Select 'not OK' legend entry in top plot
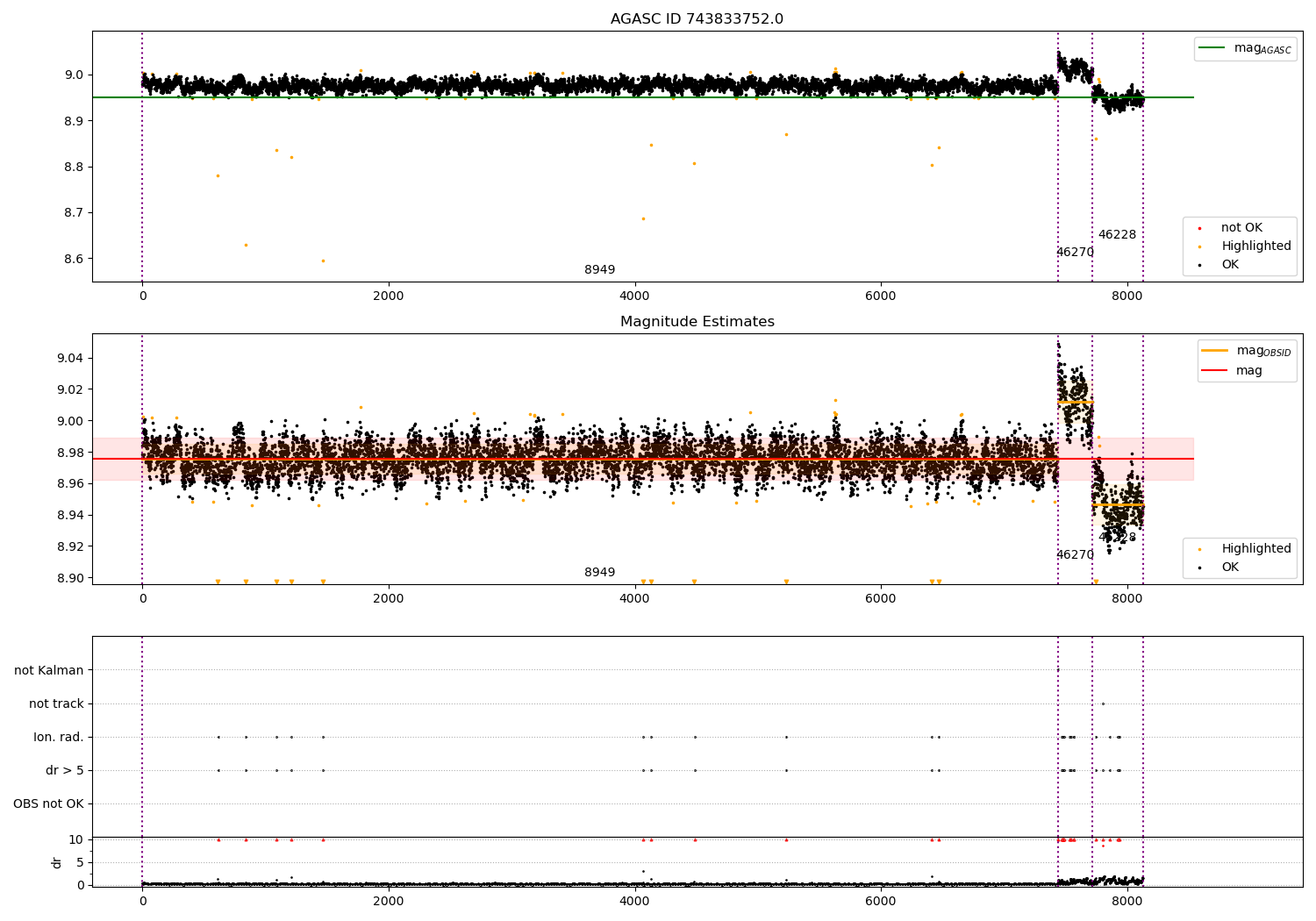Viewport: 1316px width, 921px height. [x=1241, y=228]
